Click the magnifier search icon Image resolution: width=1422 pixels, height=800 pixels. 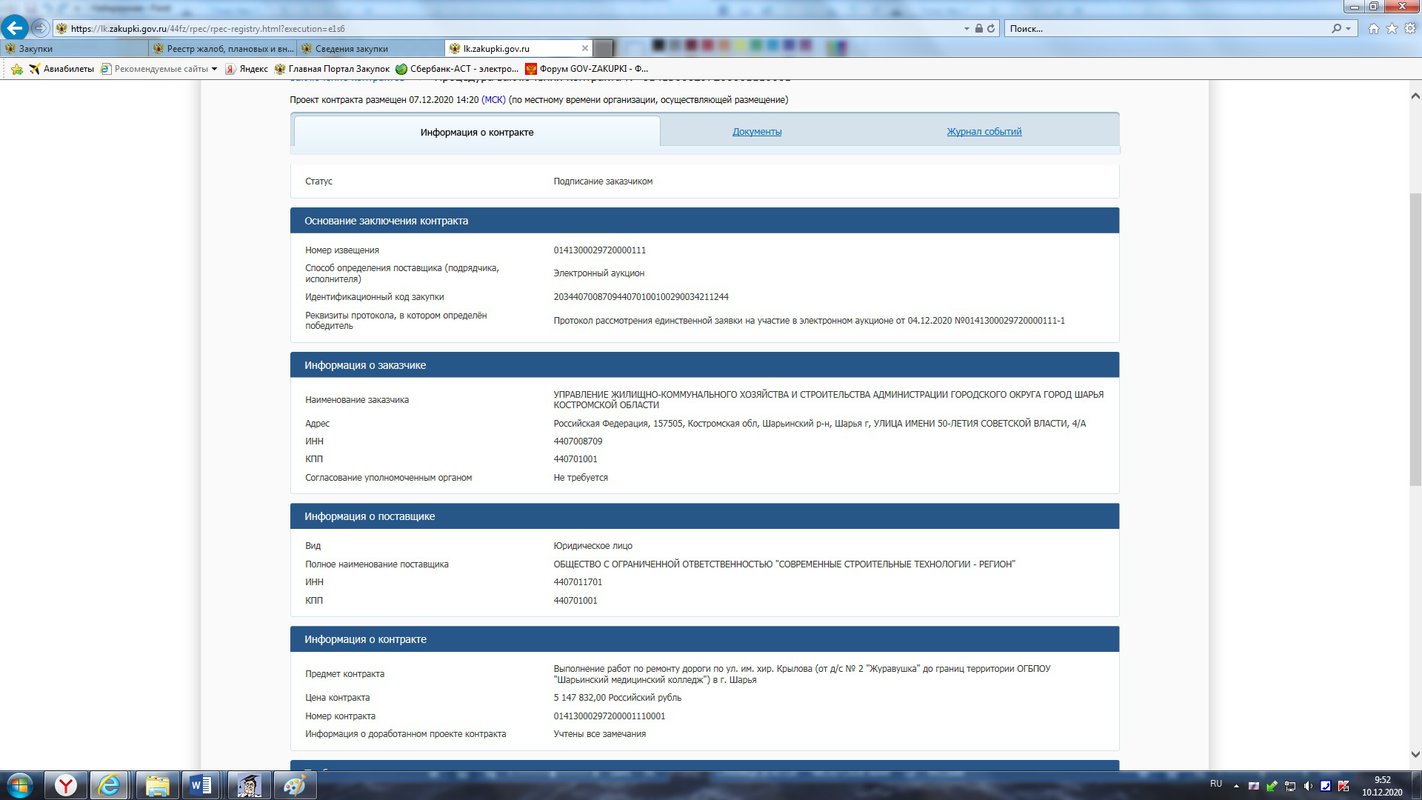click(1337, 29)
